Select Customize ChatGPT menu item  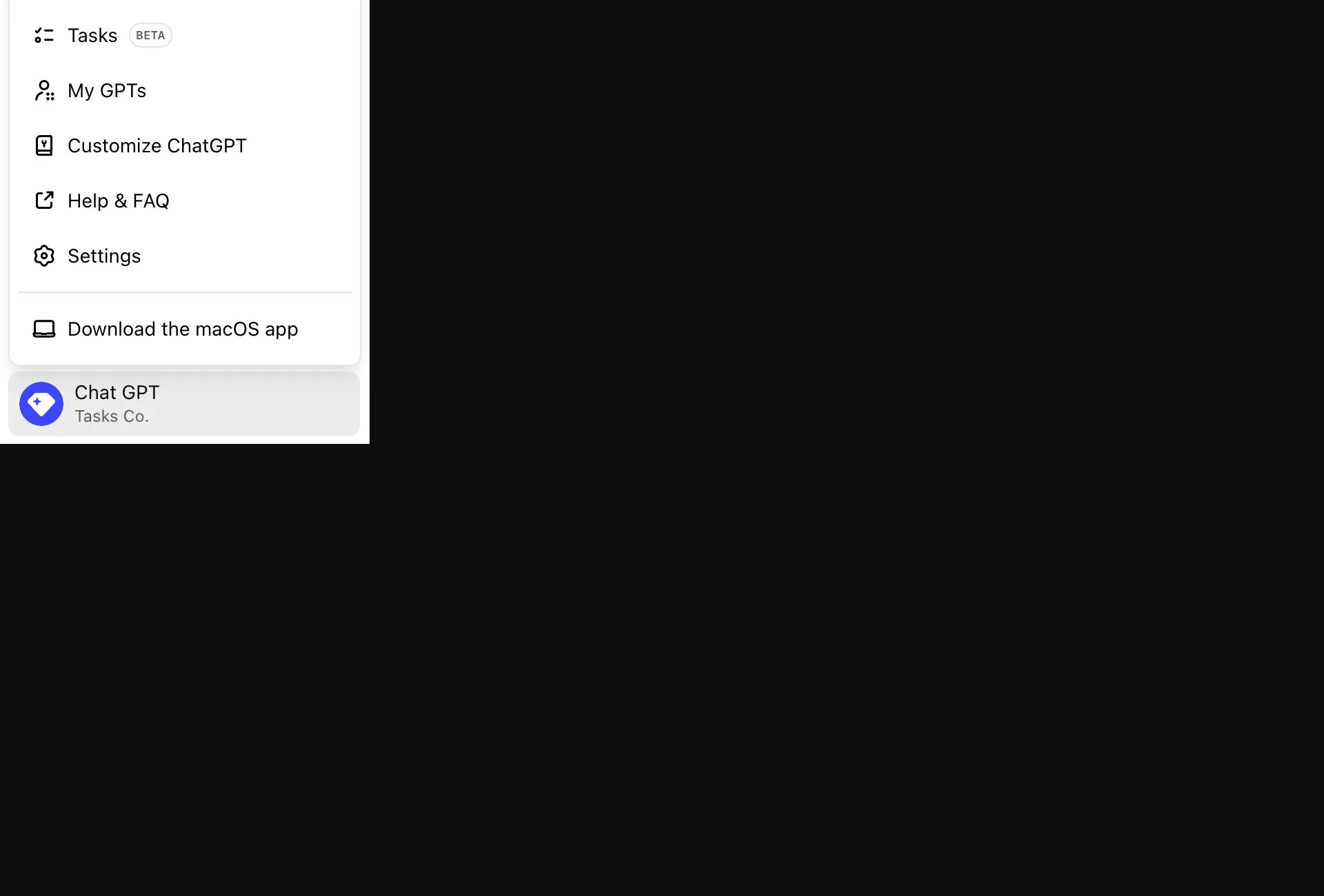click(x=185, y=145)
